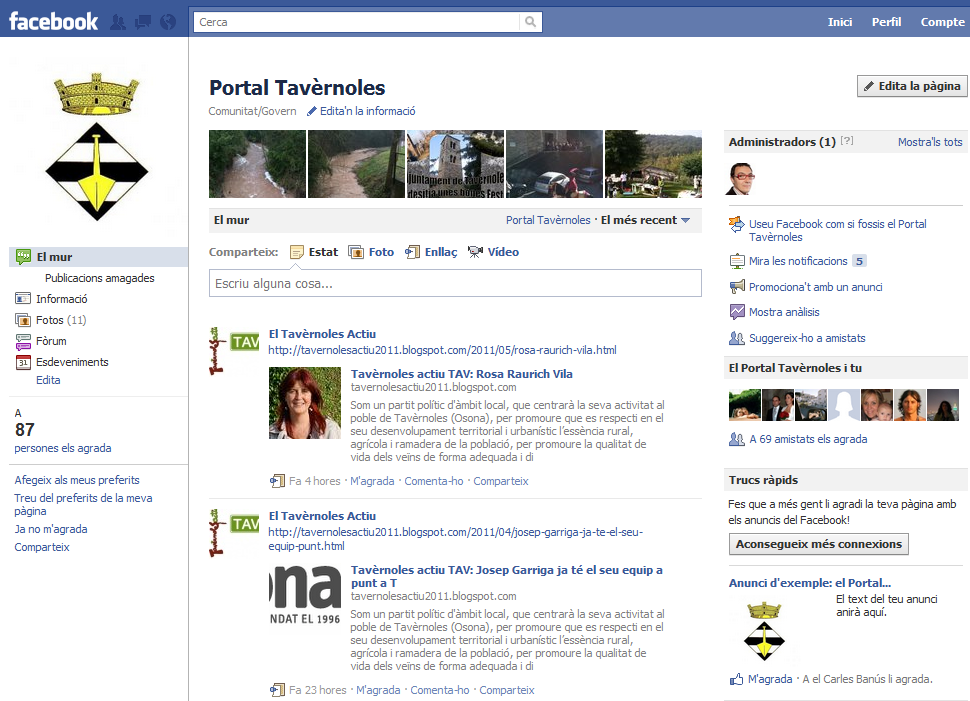Click the rosa-raurich-vila.html blog URL
This screenshot has width=970, height=701.
[x=442, y=350]
